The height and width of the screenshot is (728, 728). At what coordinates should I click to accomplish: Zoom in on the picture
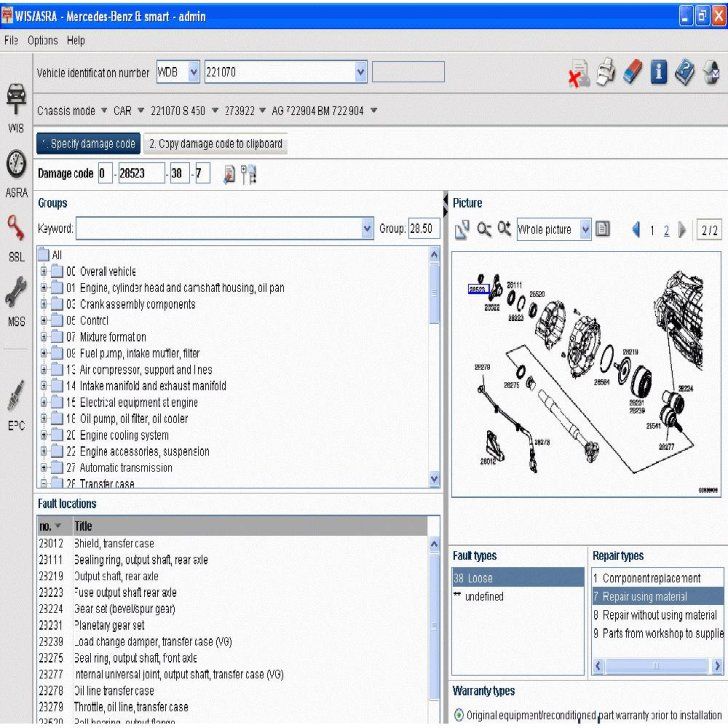click(x=504, y=228)
